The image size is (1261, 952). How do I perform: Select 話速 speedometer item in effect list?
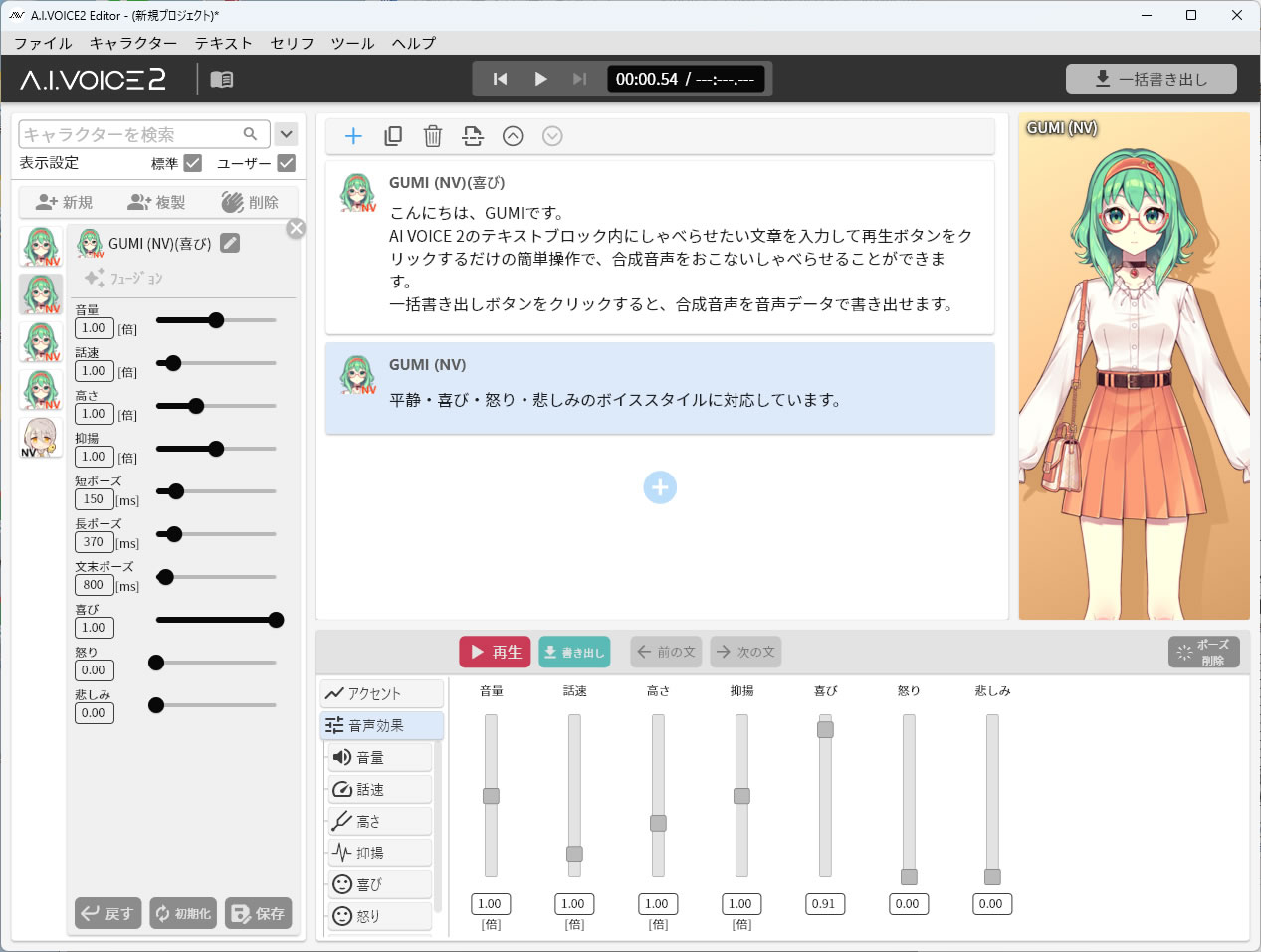[x=380, y=789]
